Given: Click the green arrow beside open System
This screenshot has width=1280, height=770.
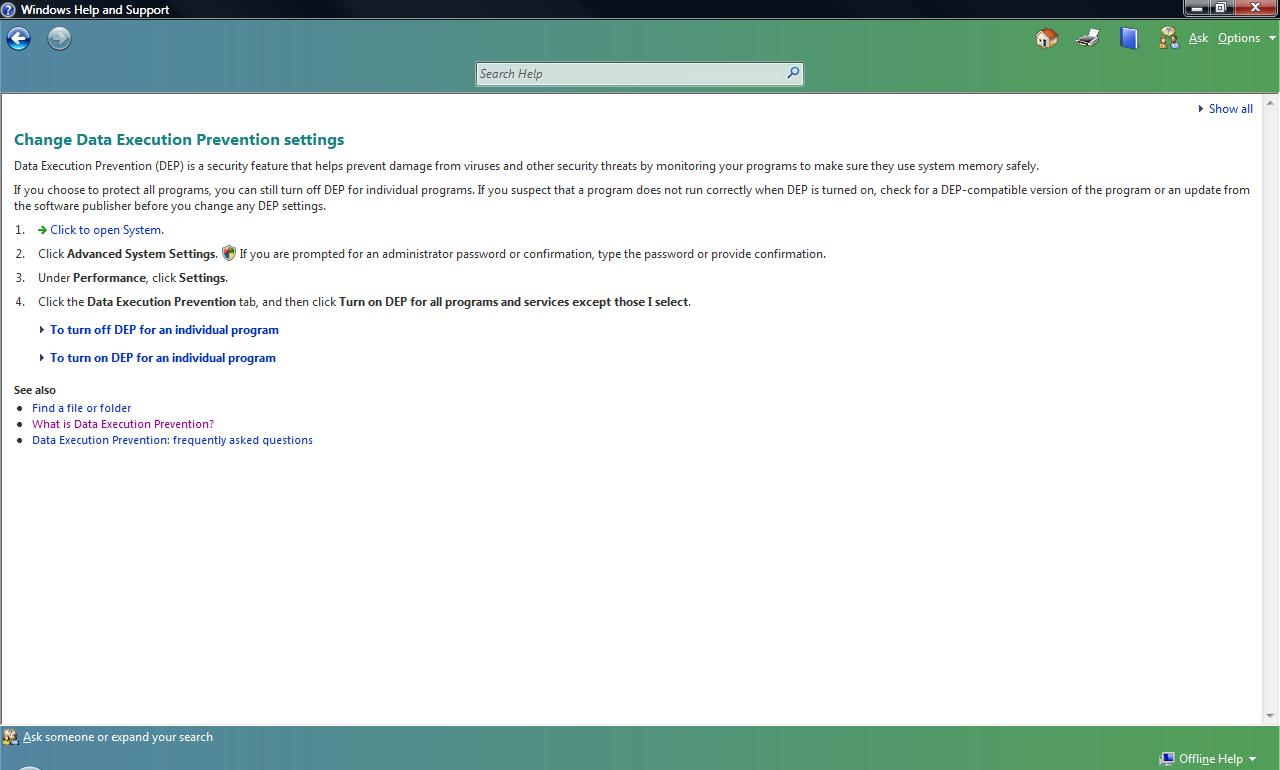Looking at the screenshot, I should (x=42, y=230).
